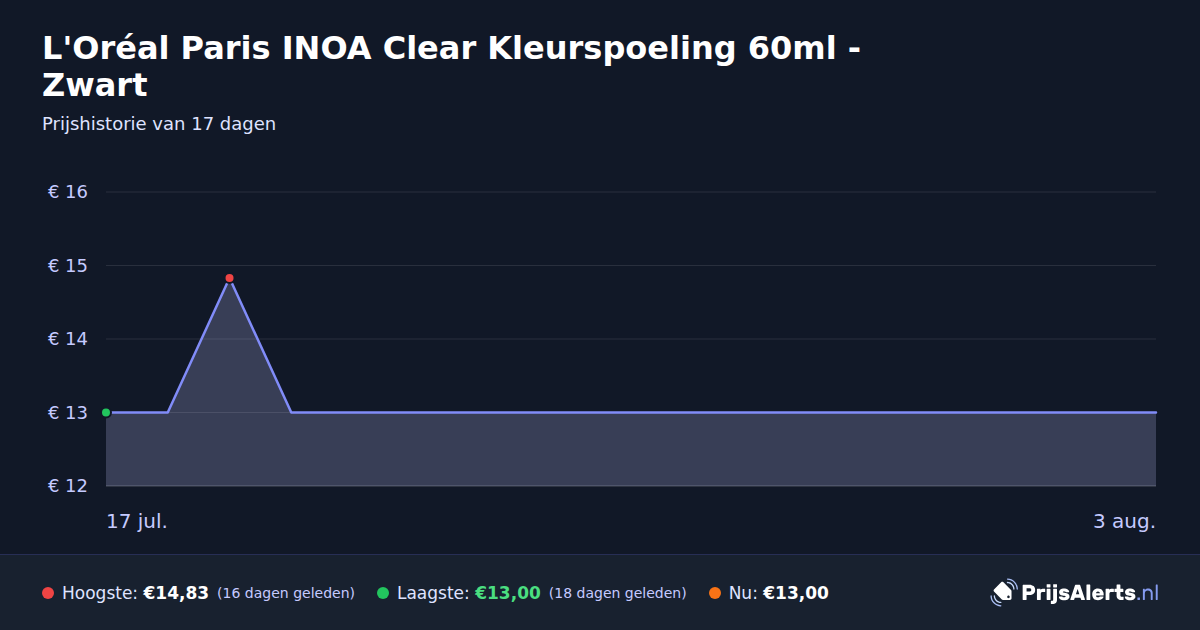Click the PrijsAlerts tag logo icon

(x=1003, y=593)
